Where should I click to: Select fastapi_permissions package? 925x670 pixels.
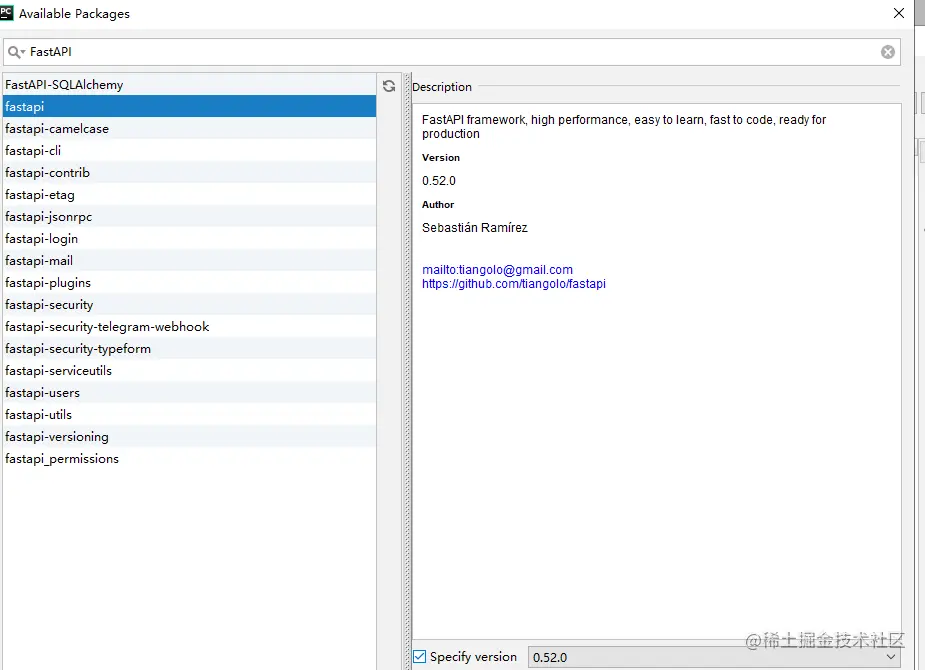(x=189, y=458)
